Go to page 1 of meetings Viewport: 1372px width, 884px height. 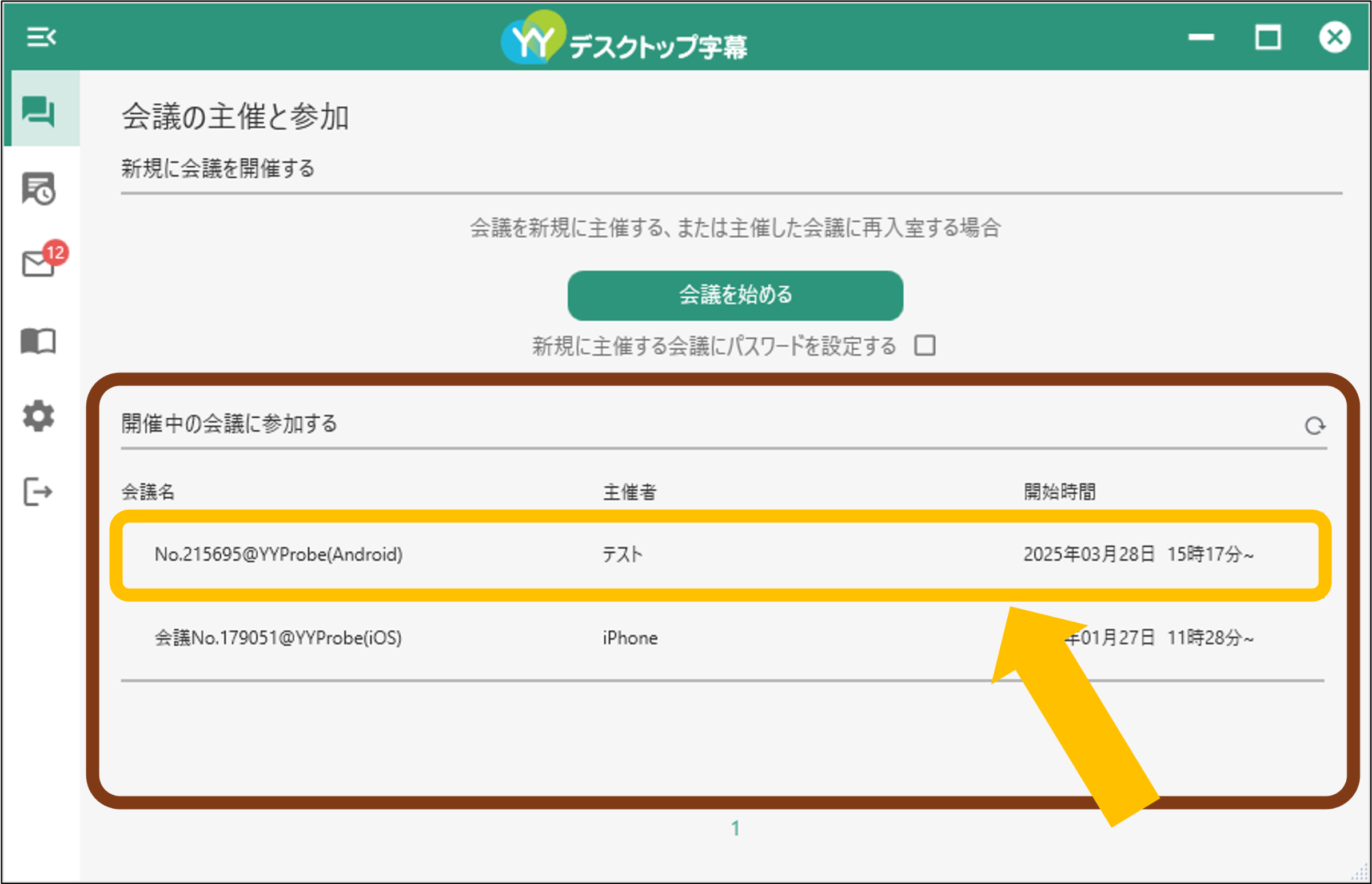pyautogui.click(x=735, y=829)
